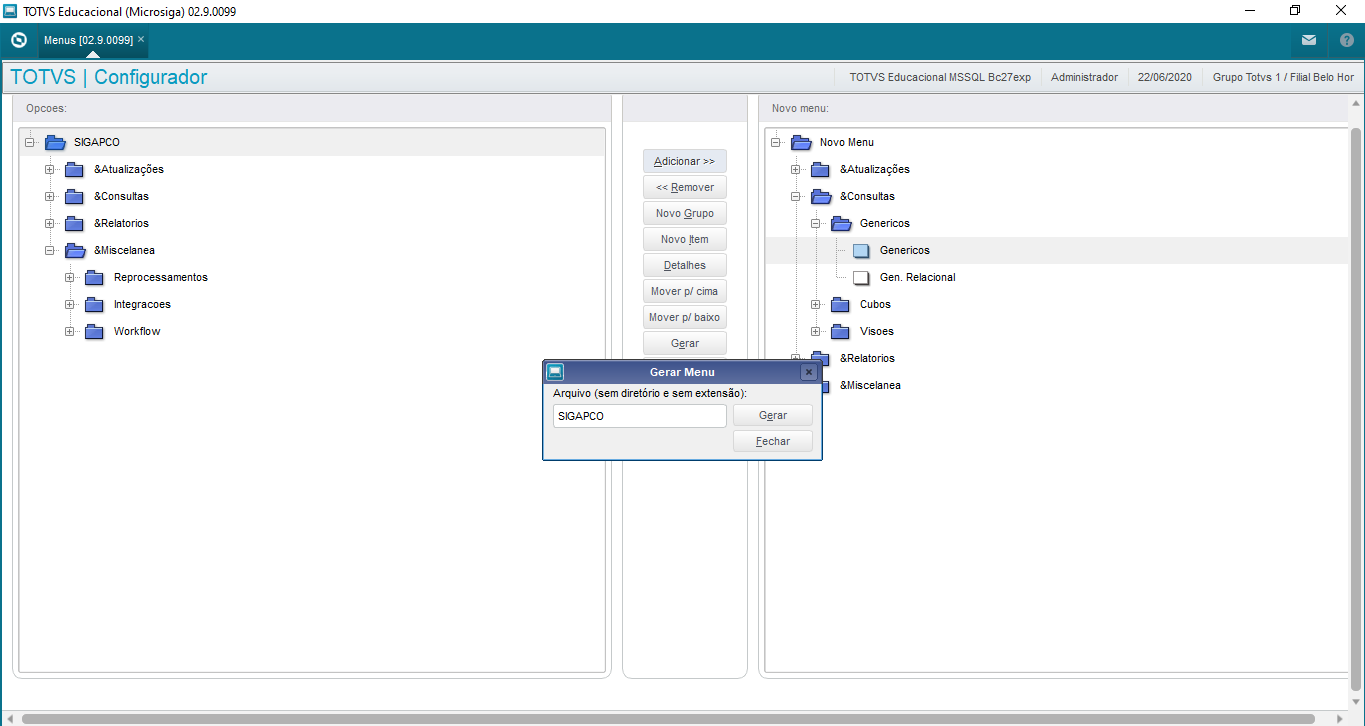Open Detalhes for the selected item

coord(685,265)
